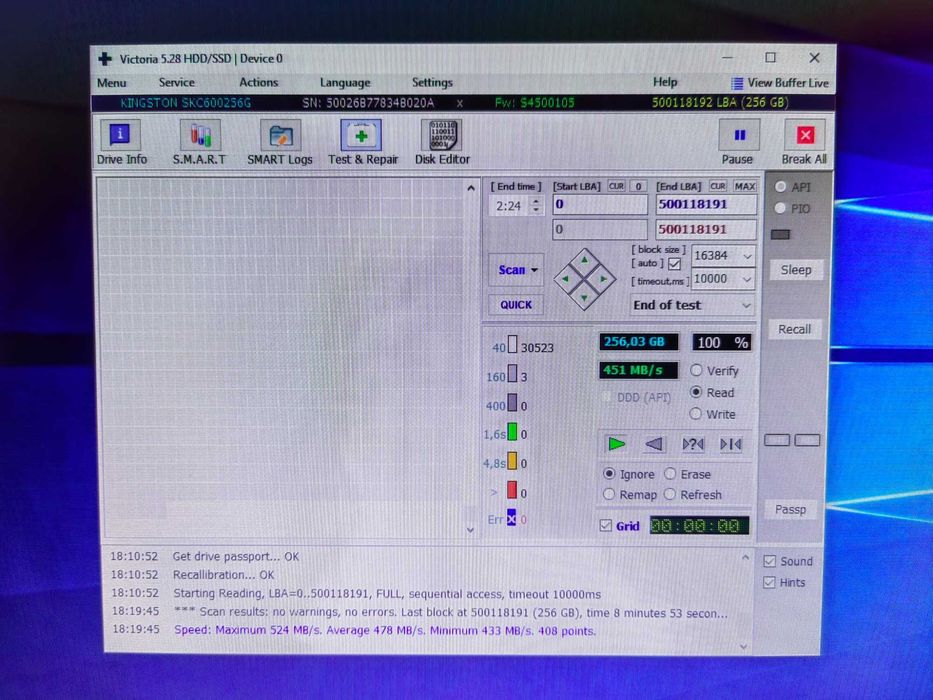Click the MAX button for End LBA
The width and height of the screenshot is (933, 700).
click(x=744, y=186)
